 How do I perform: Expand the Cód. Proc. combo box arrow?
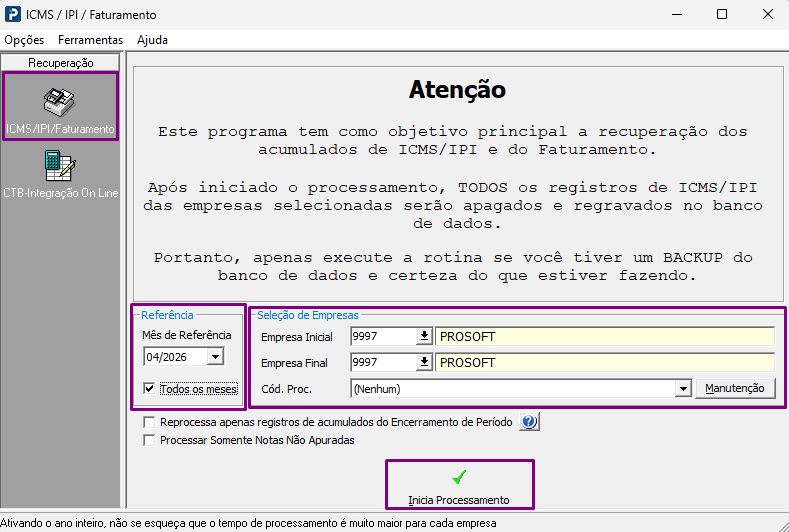click(683, 389)
